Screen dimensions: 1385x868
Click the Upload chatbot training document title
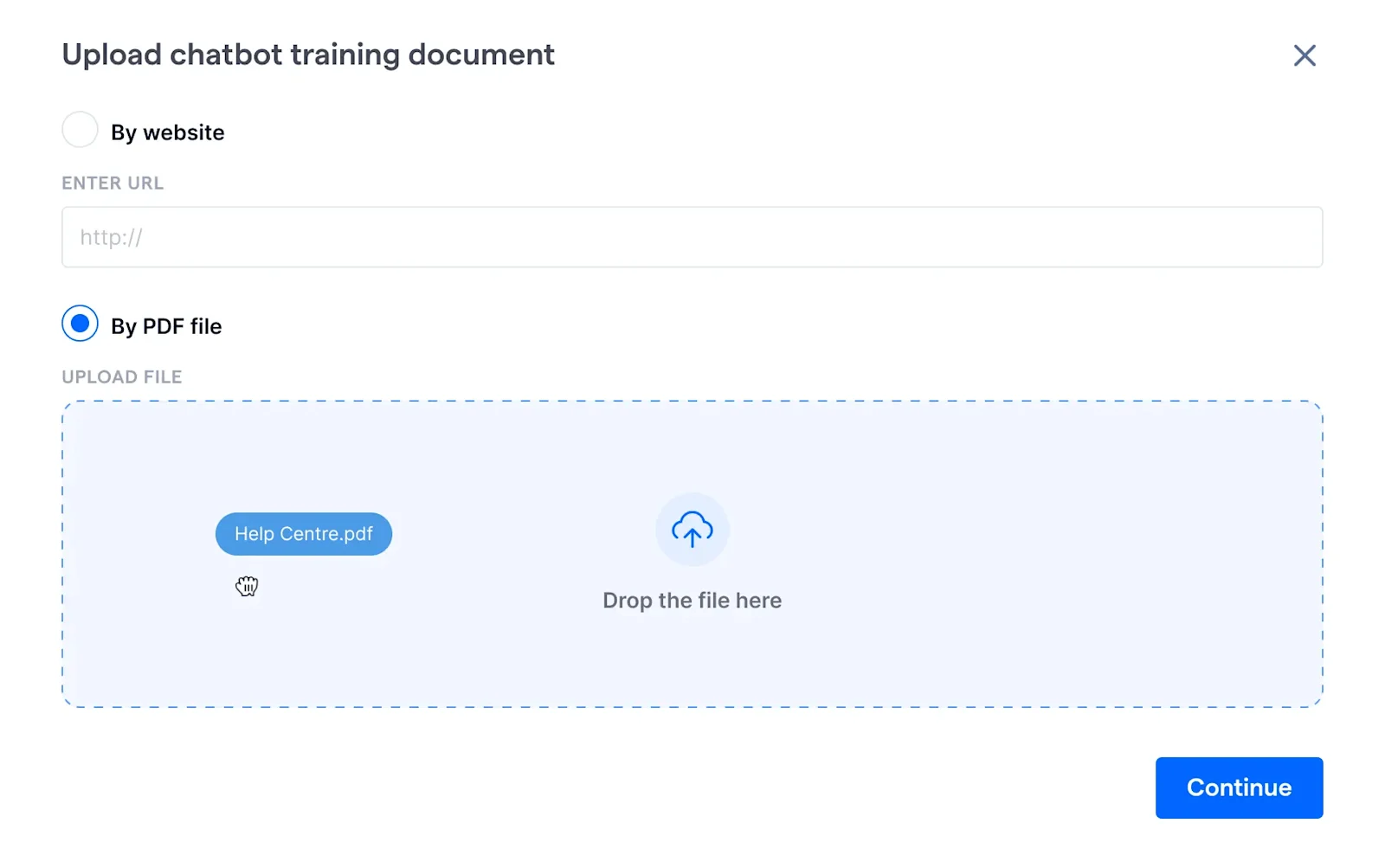pos(308,55)
